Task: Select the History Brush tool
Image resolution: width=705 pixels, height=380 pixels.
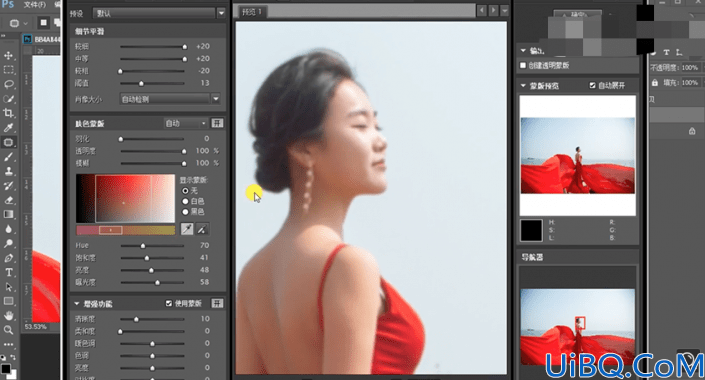Action: pyautogui.click(x=8, y=185)
